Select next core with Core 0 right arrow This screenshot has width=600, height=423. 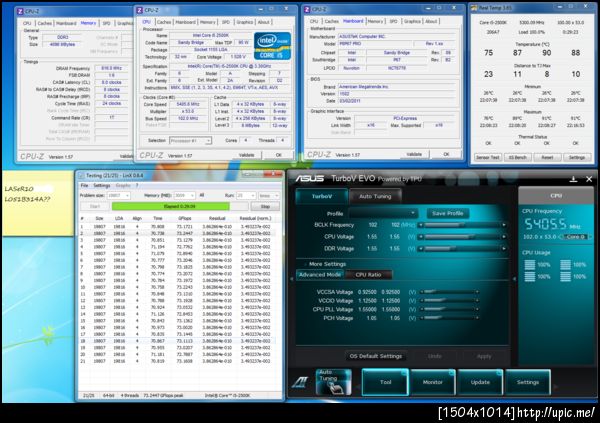point(590,237)
